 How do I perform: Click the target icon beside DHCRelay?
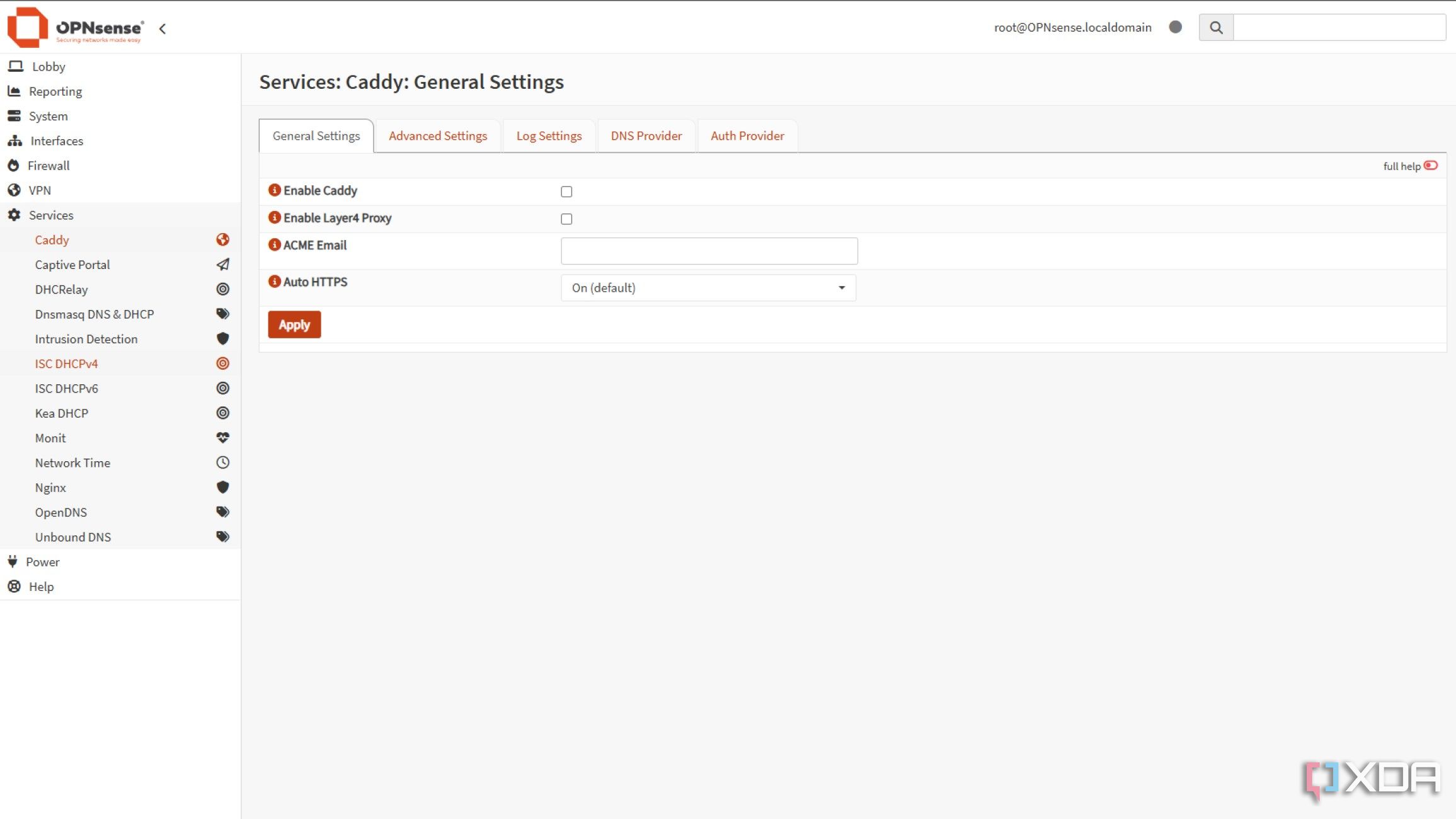click(x=222, y=289)
